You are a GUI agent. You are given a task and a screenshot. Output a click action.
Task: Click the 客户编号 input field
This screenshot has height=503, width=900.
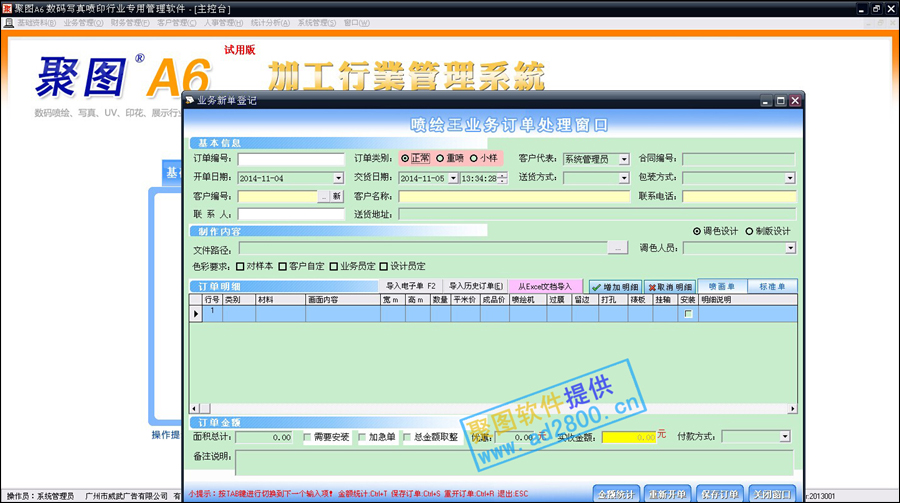pyautogui.click(x=278, y=196)
